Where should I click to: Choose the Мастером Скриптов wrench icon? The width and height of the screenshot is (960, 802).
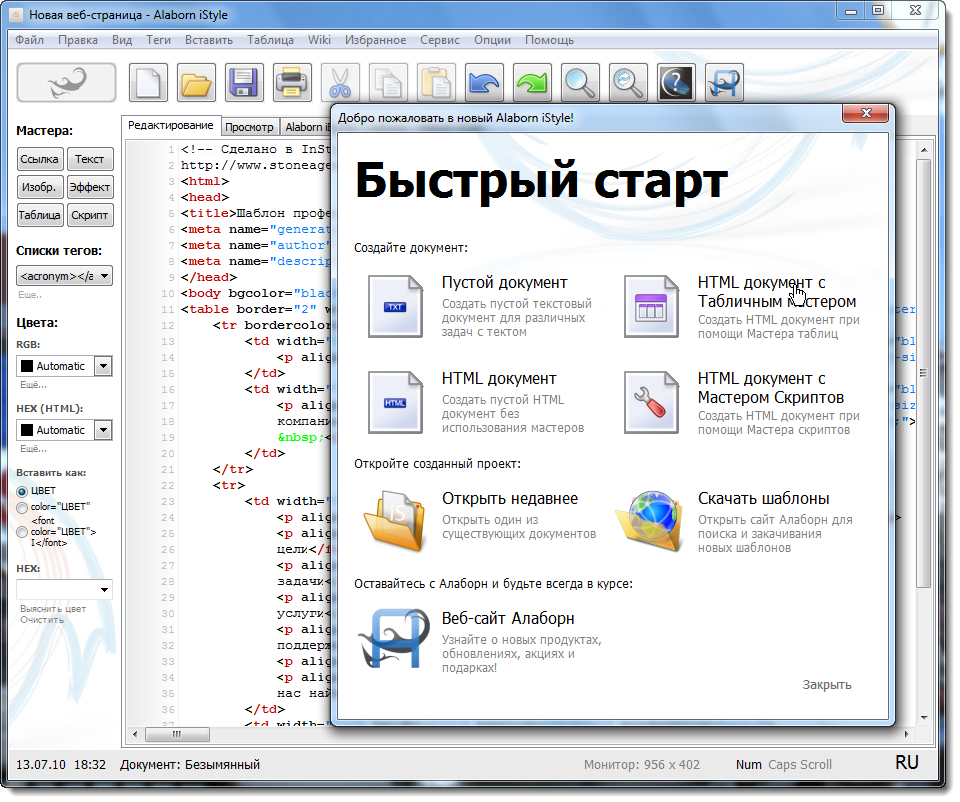(x=651, y=402)
